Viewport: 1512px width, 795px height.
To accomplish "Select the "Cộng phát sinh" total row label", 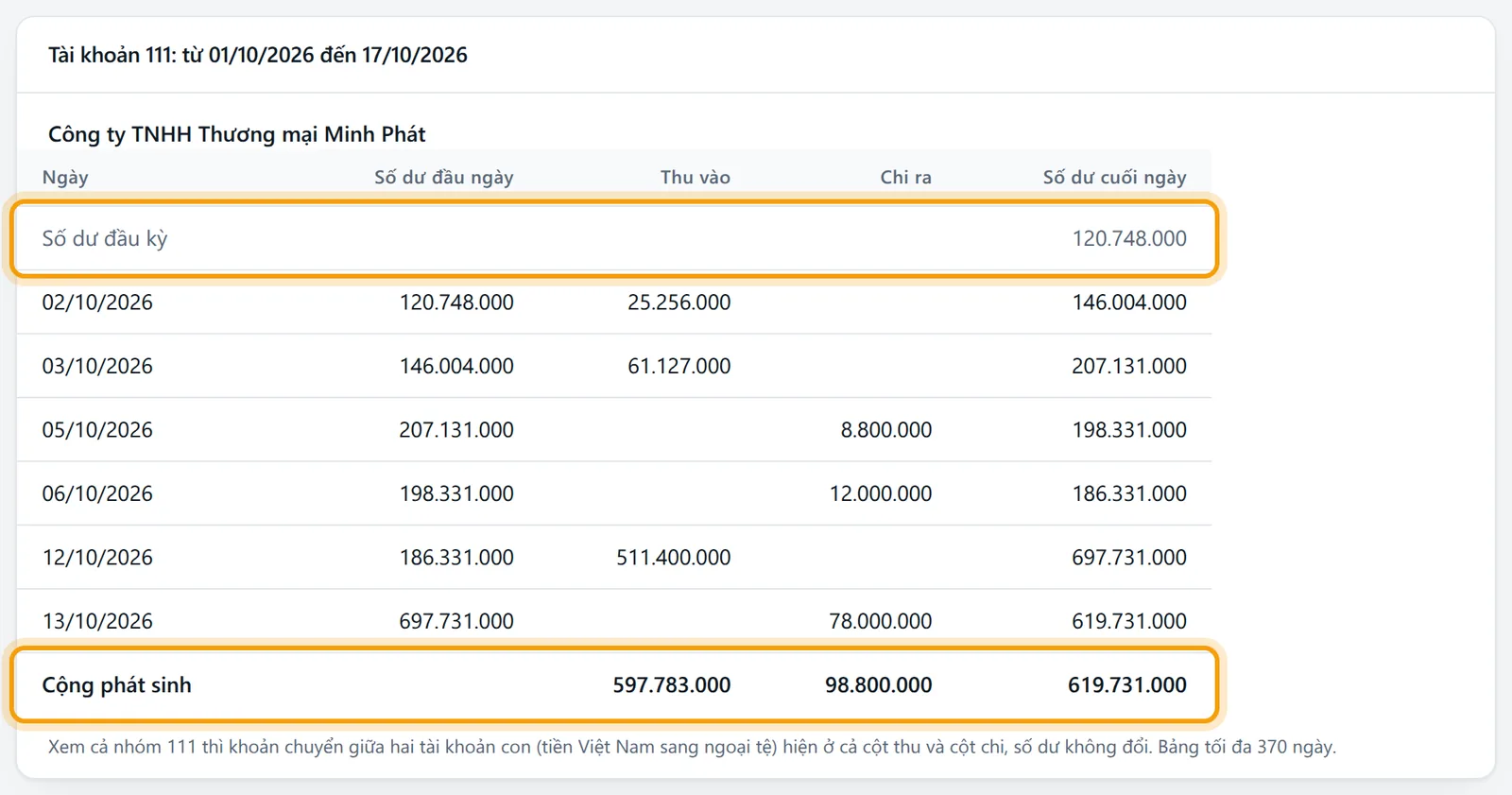I will coord(117,685).
